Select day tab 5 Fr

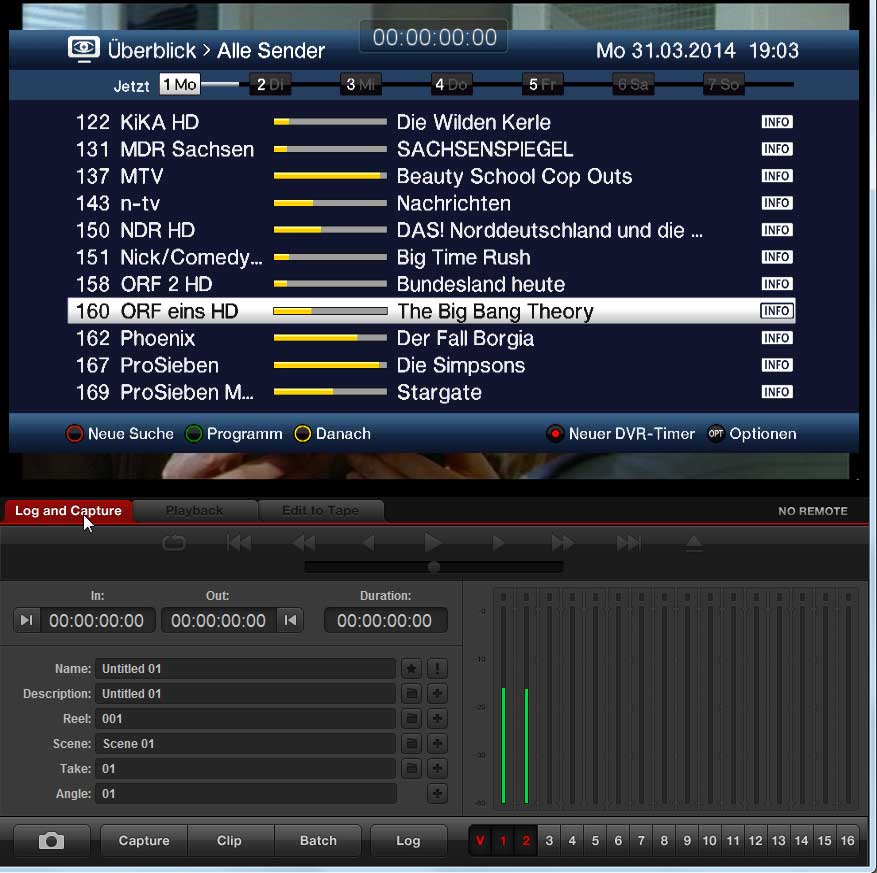click(x=542, y=84)
